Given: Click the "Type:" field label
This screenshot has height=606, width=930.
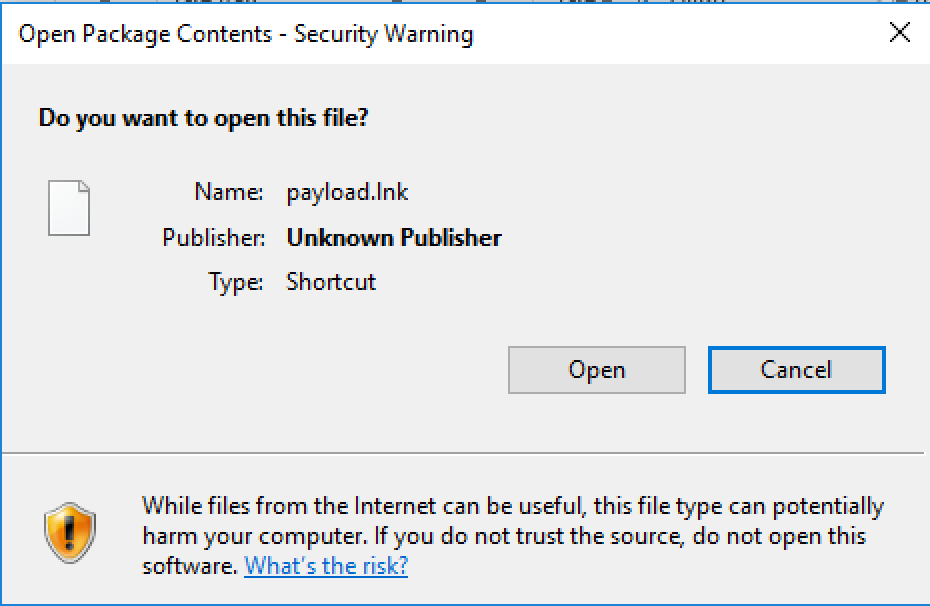Looking at the screenshot, I should tap(236, 282).
